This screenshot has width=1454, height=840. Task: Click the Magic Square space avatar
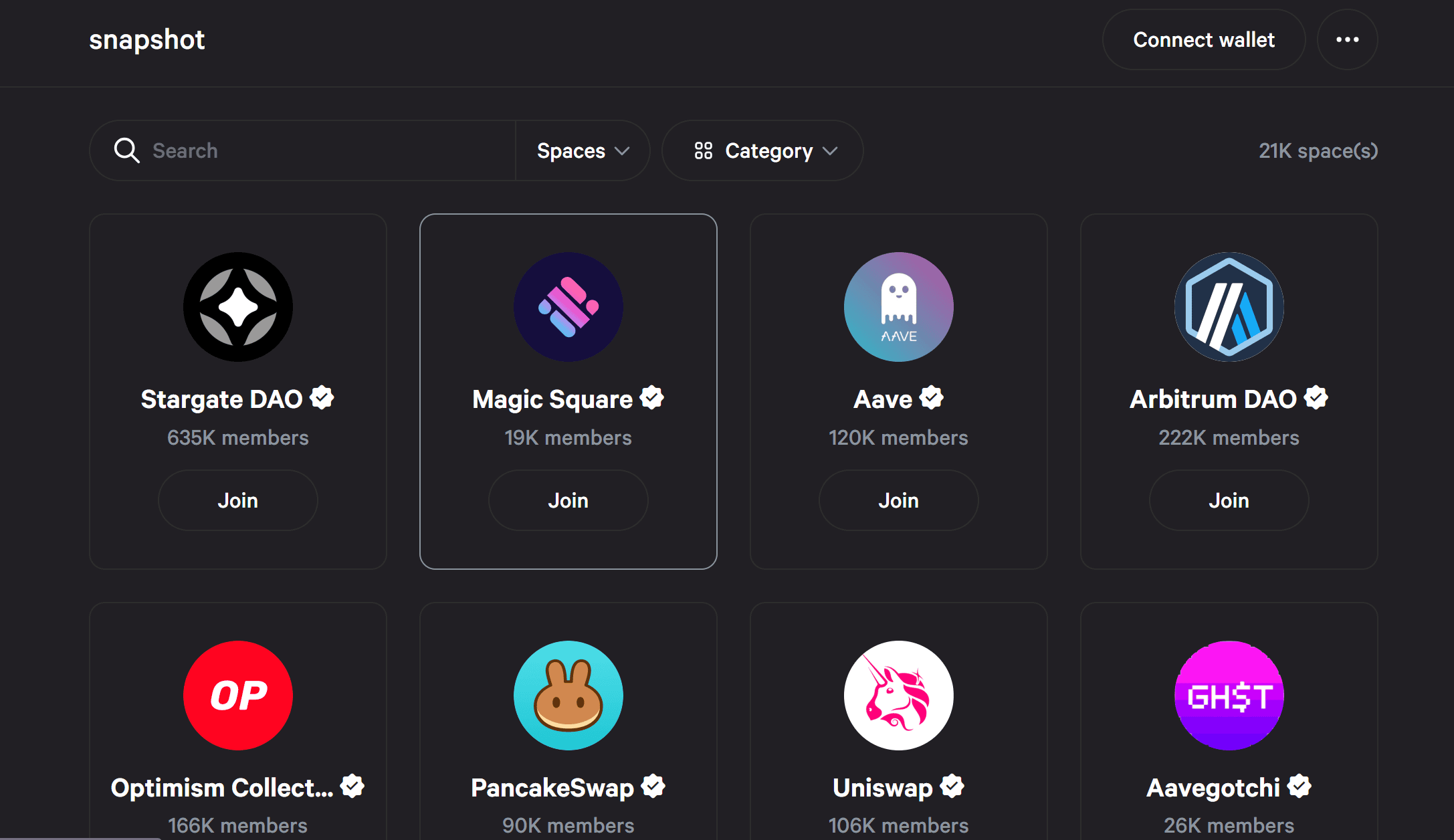(568, 307)
